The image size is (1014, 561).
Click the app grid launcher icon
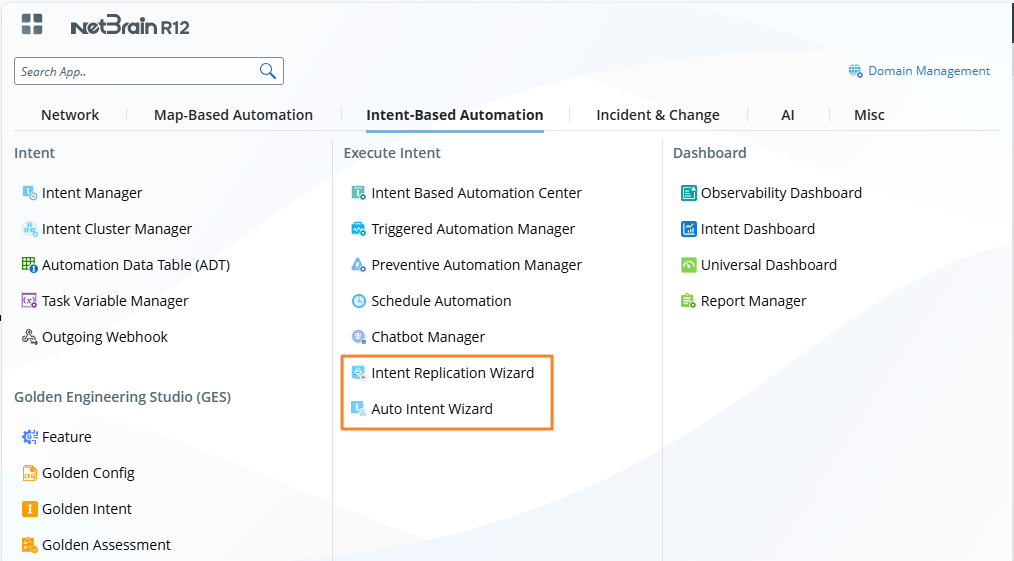32,25
